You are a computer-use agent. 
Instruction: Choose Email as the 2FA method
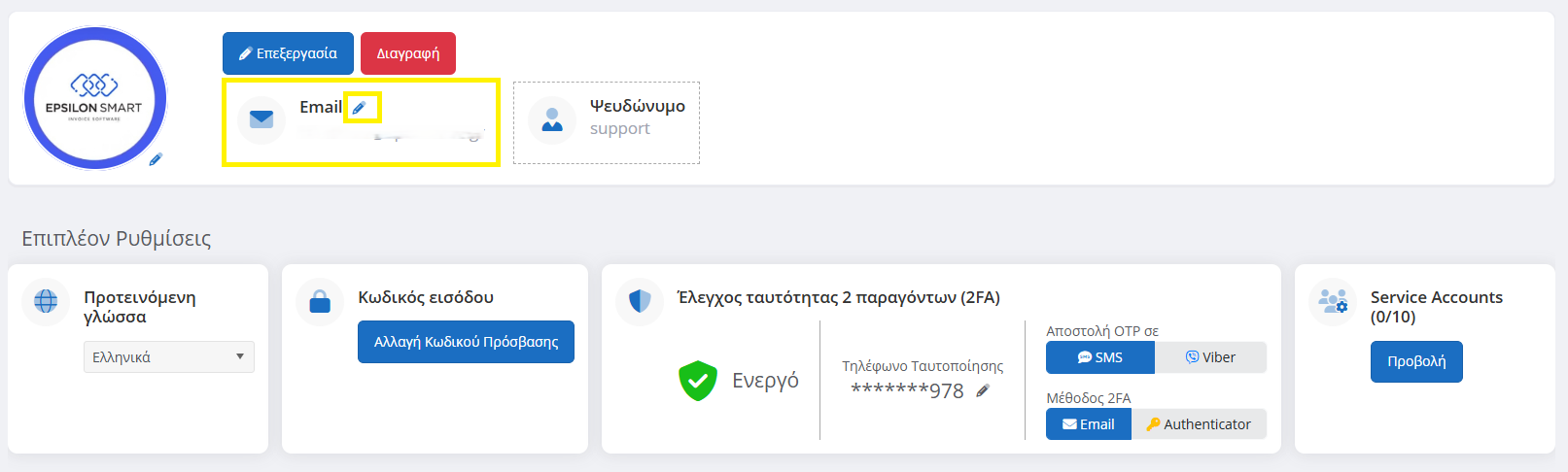point(1089,424)
